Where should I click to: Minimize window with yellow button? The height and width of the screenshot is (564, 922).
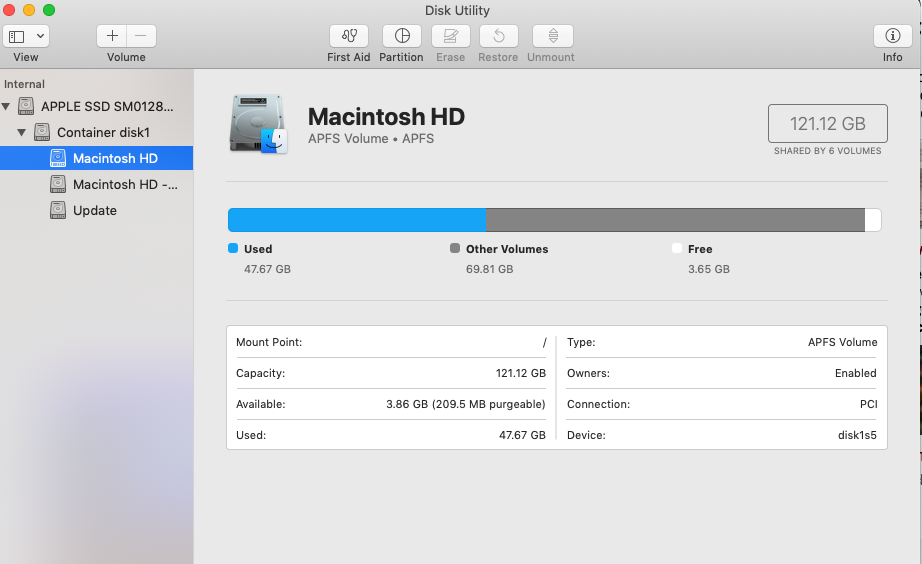point(29,10)
